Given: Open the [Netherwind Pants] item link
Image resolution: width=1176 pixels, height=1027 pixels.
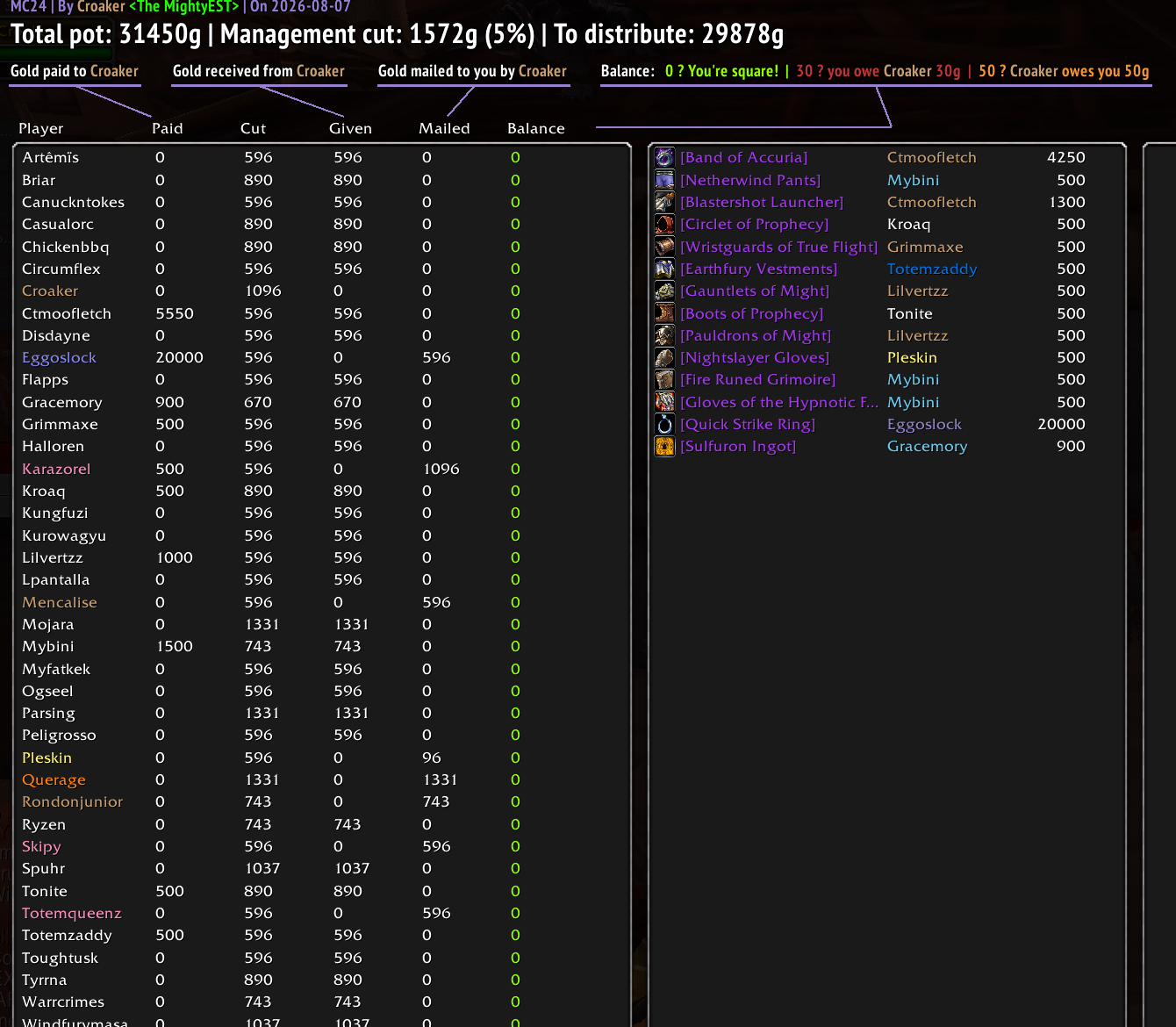Looking at the screenshot, I should click(750, 180).
